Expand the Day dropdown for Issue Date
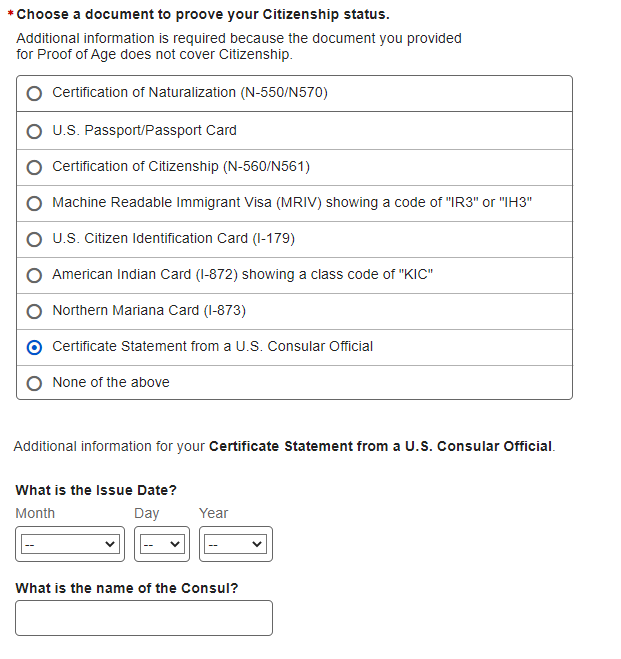 point(161,544)
